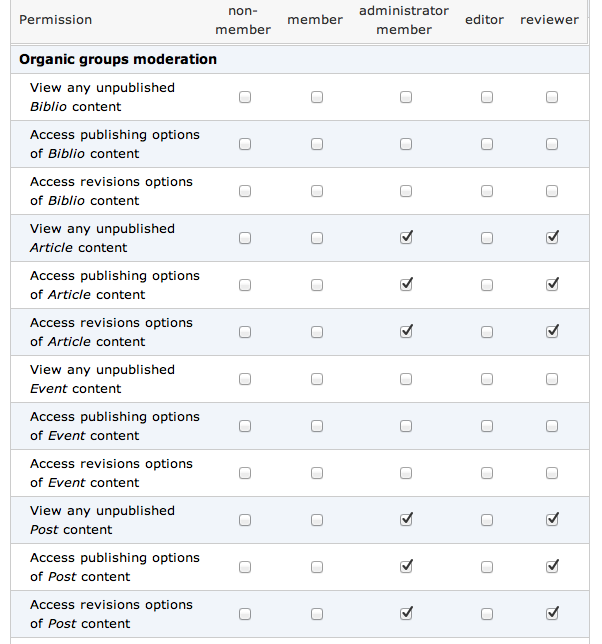602x644 pixels.
Task: Uncheck administrator member View unpublished Article
Action: (406, 238)
